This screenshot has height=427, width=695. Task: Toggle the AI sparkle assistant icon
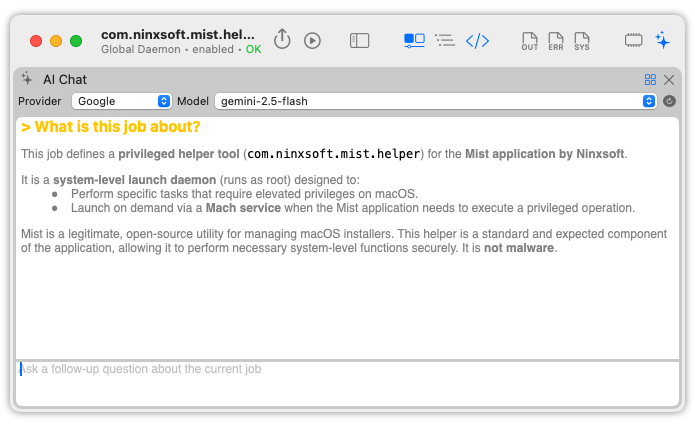662,40
